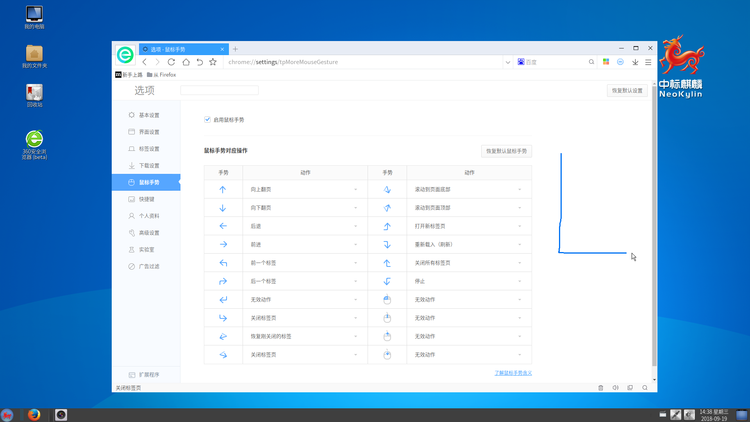Image resolution: width=750 pixels, height=422 pixels.
Task: Click the trash icon in the status bar
Action: (x=601, y=388)
